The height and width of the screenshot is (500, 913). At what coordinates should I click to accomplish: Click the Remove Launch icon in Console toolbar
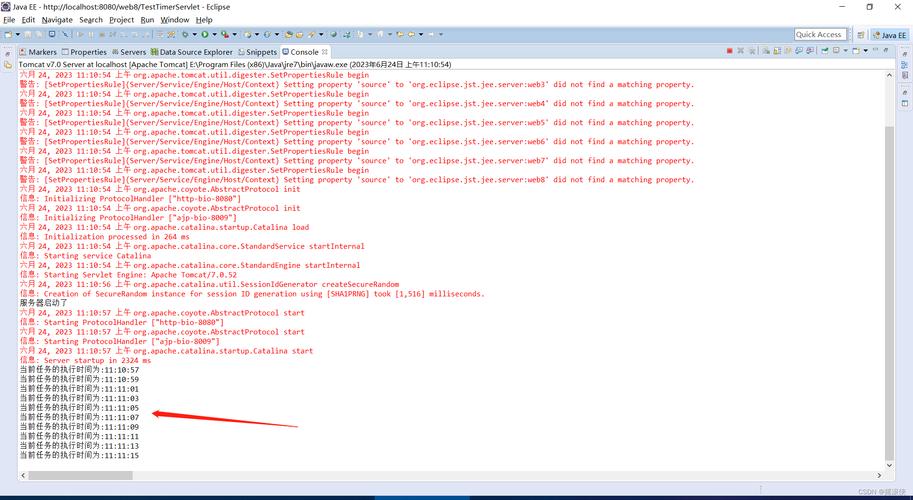pyautogui.click(x=741, y=51)
